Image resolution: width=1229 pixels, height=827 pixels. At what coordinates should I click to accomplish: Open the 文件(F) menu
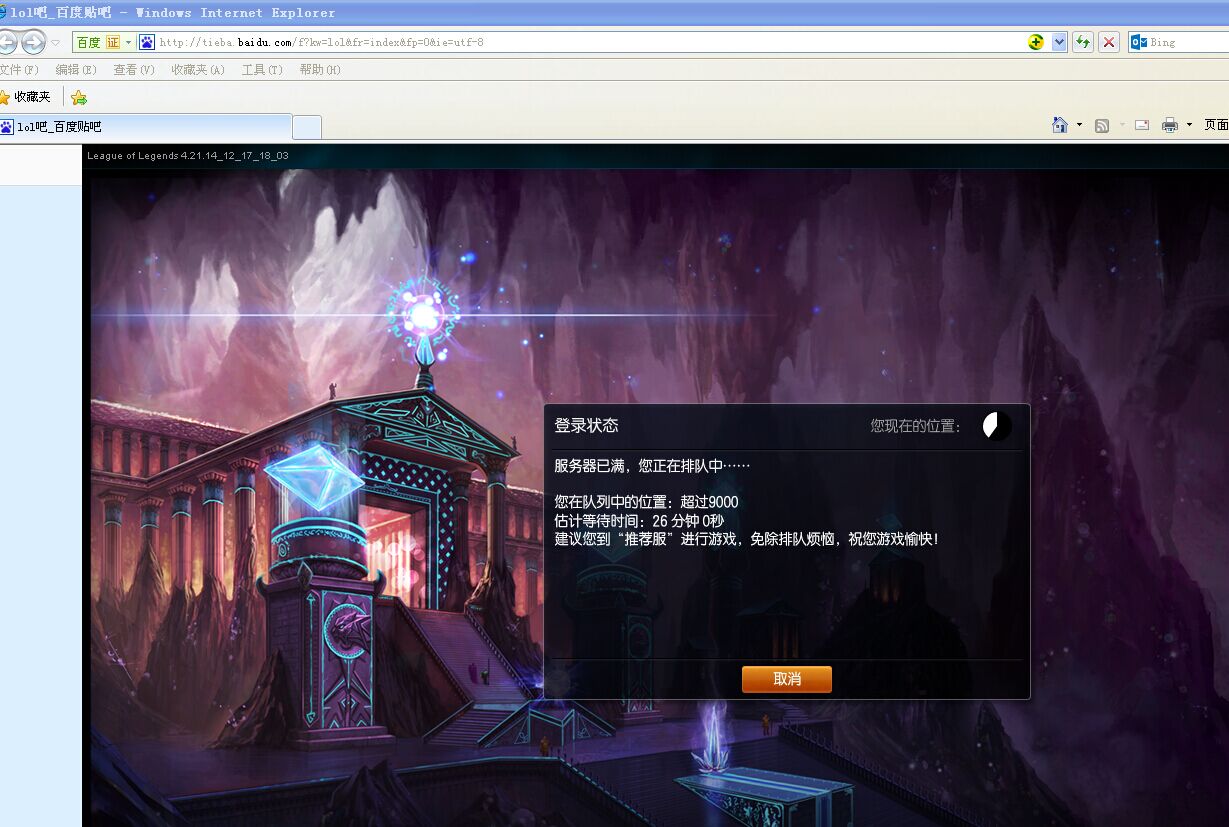click(19, 70)
